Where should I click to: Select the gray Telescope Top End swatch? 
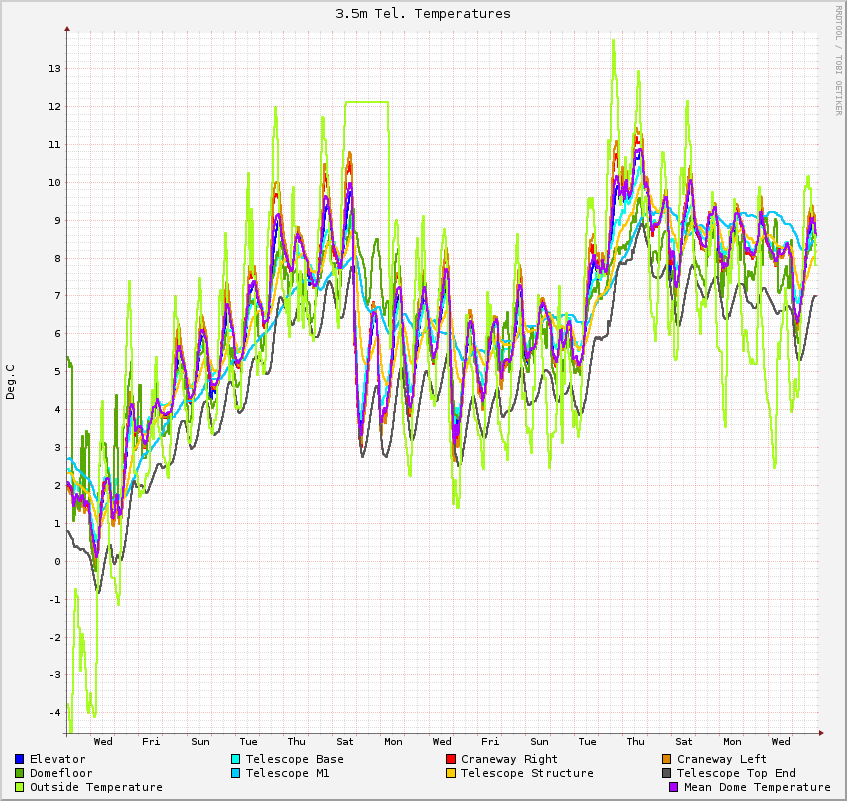667,773
